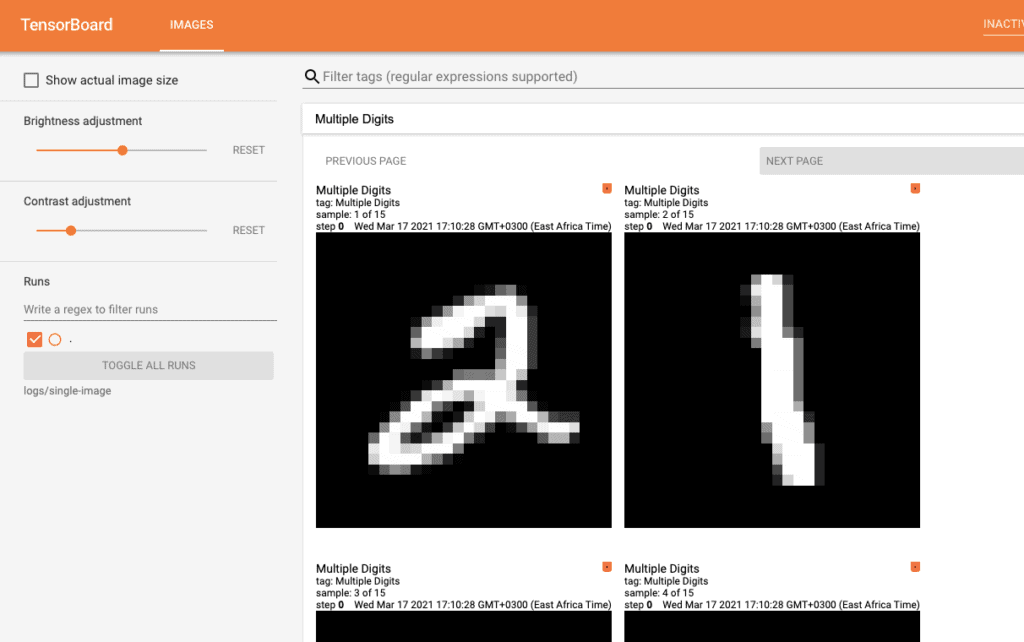Click the TensorBoard logo title
Viewport: 1024px width, 642px height.
67,25
